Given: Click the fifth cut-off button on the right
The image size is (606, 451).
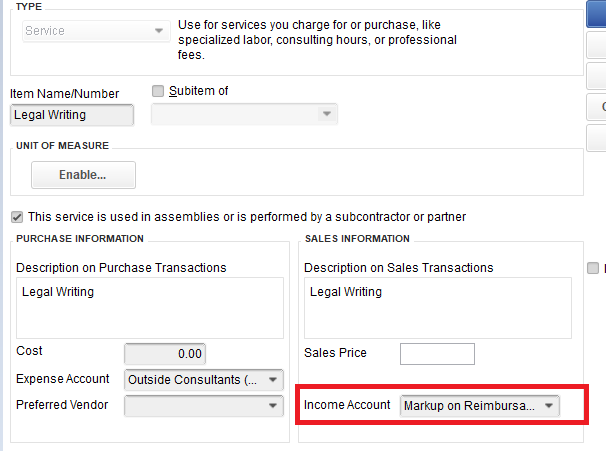Looking at the screenshot, I should (597, 139).
